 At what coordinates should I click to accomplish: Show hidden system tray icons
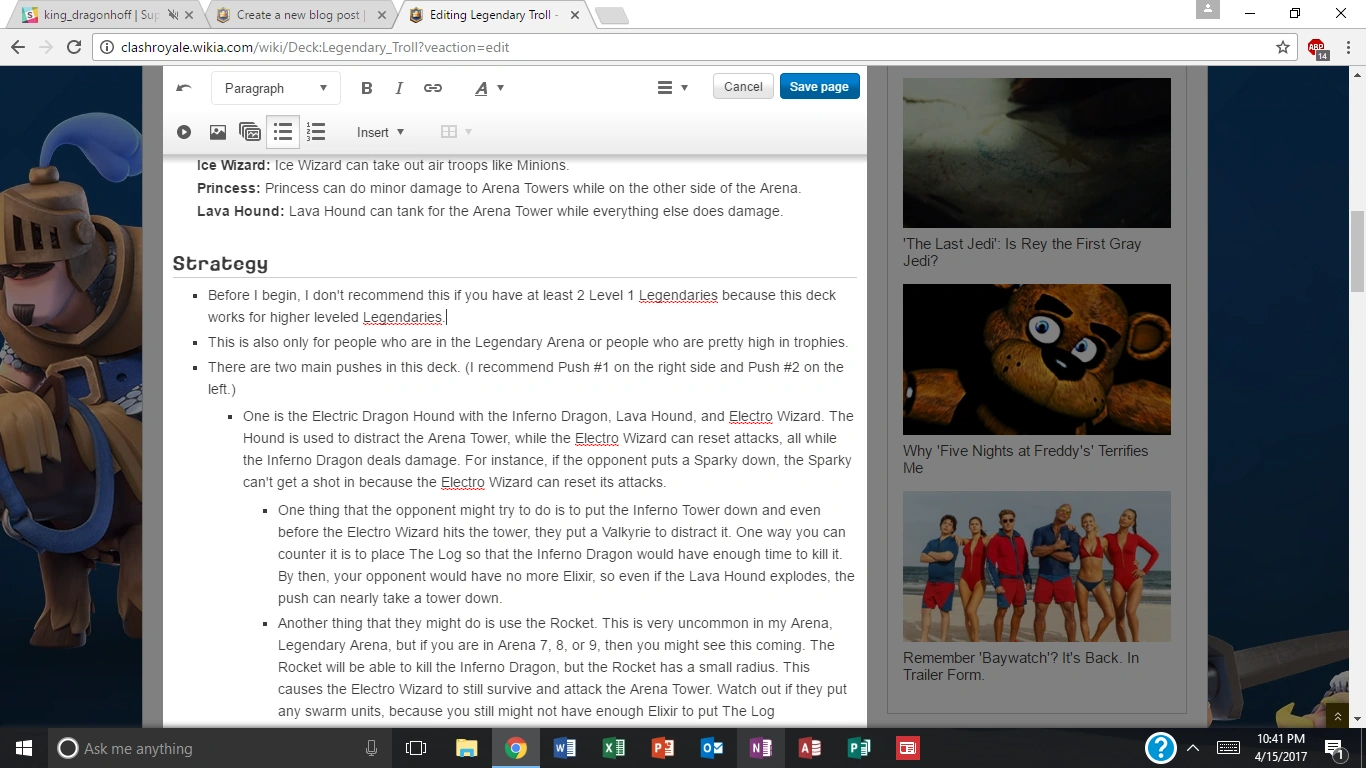coord(1193,748)
